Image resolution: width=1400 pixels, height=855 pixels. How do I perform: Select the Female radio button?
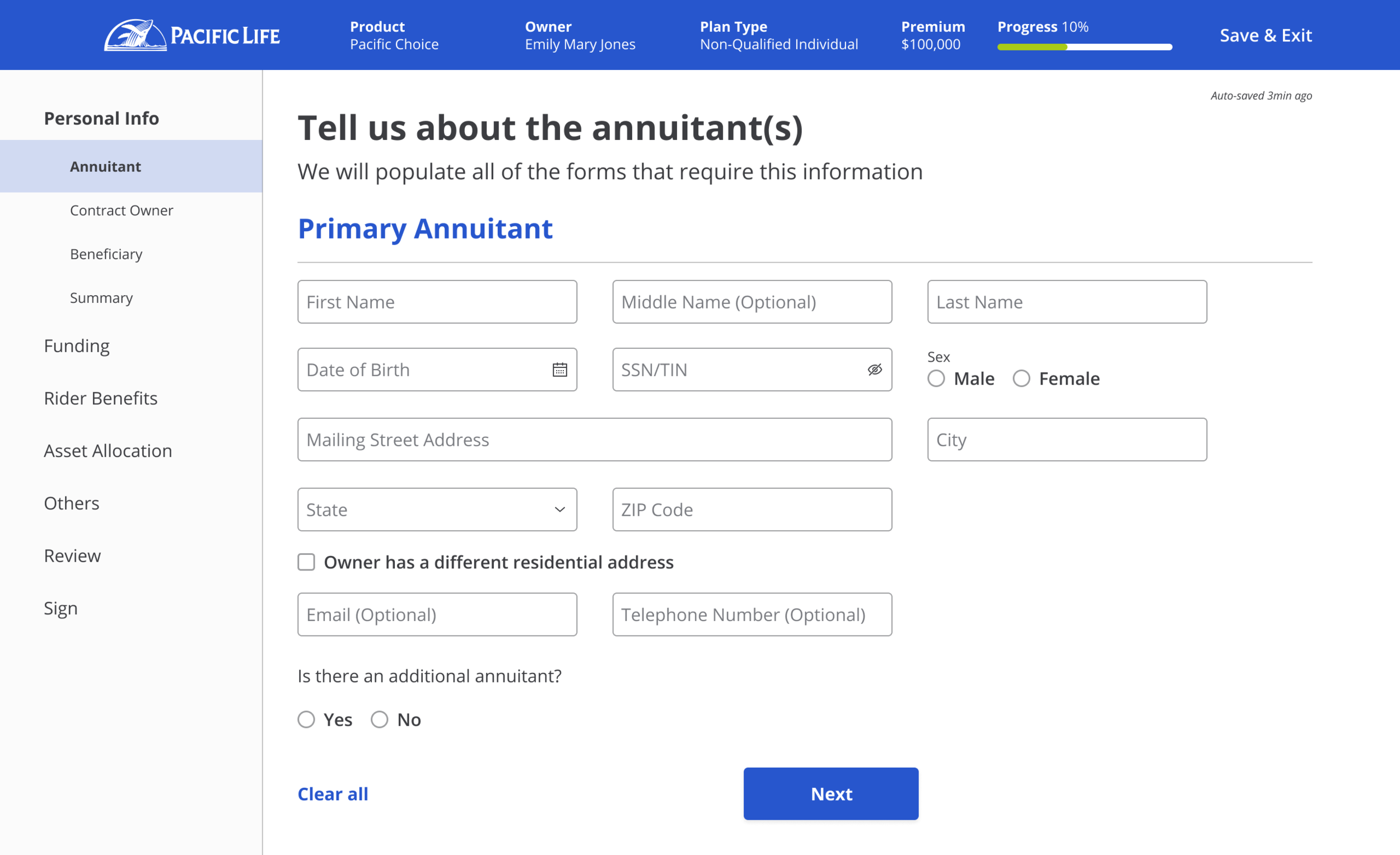click(x=1021, y=379)
